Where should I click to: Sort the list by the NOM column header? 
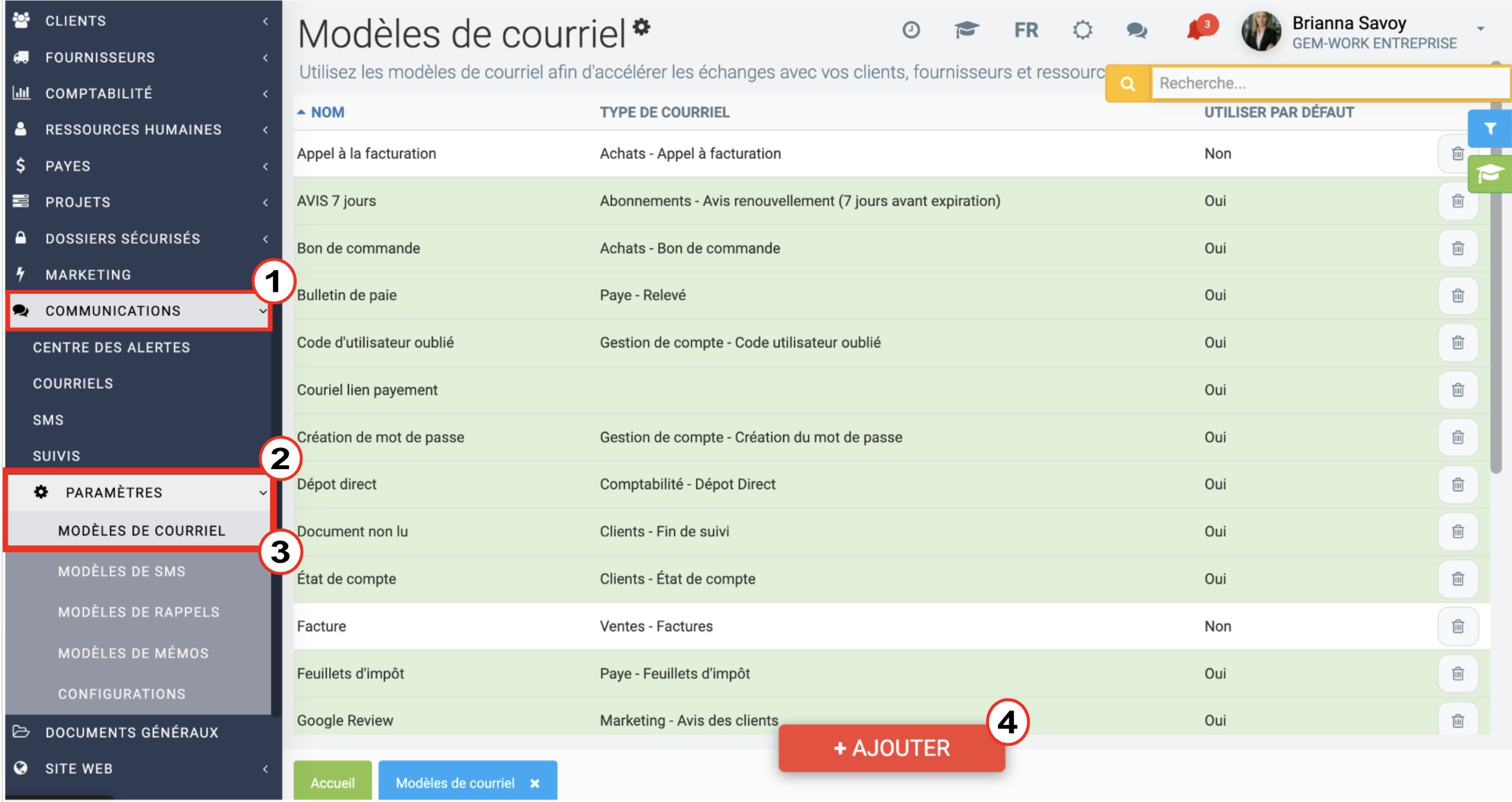(327, 112)
